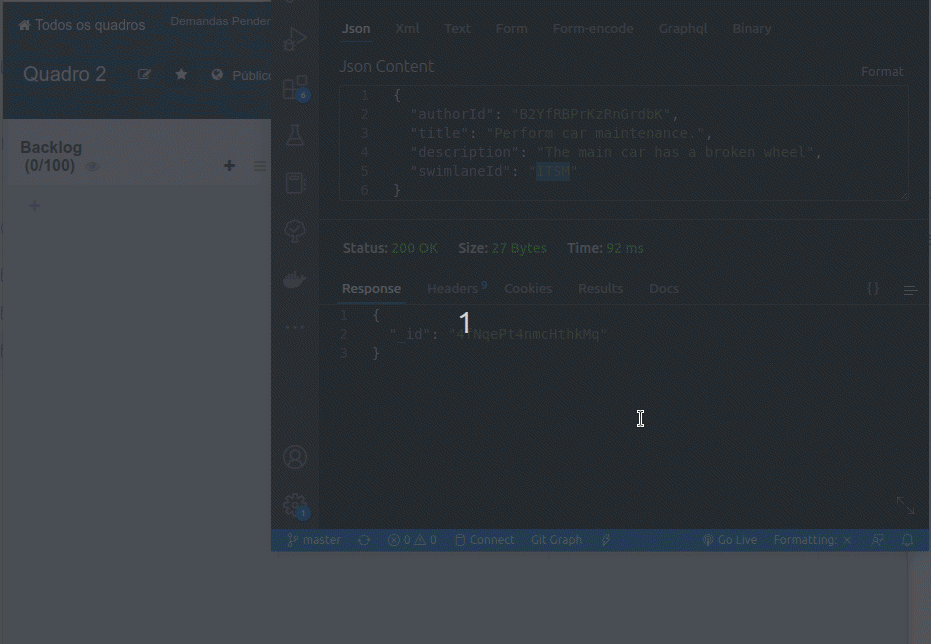The height and width of the screenshot is (644, 931).
Task: Show additional views with ellipsis icon
Action: click(x=295, y=327)
